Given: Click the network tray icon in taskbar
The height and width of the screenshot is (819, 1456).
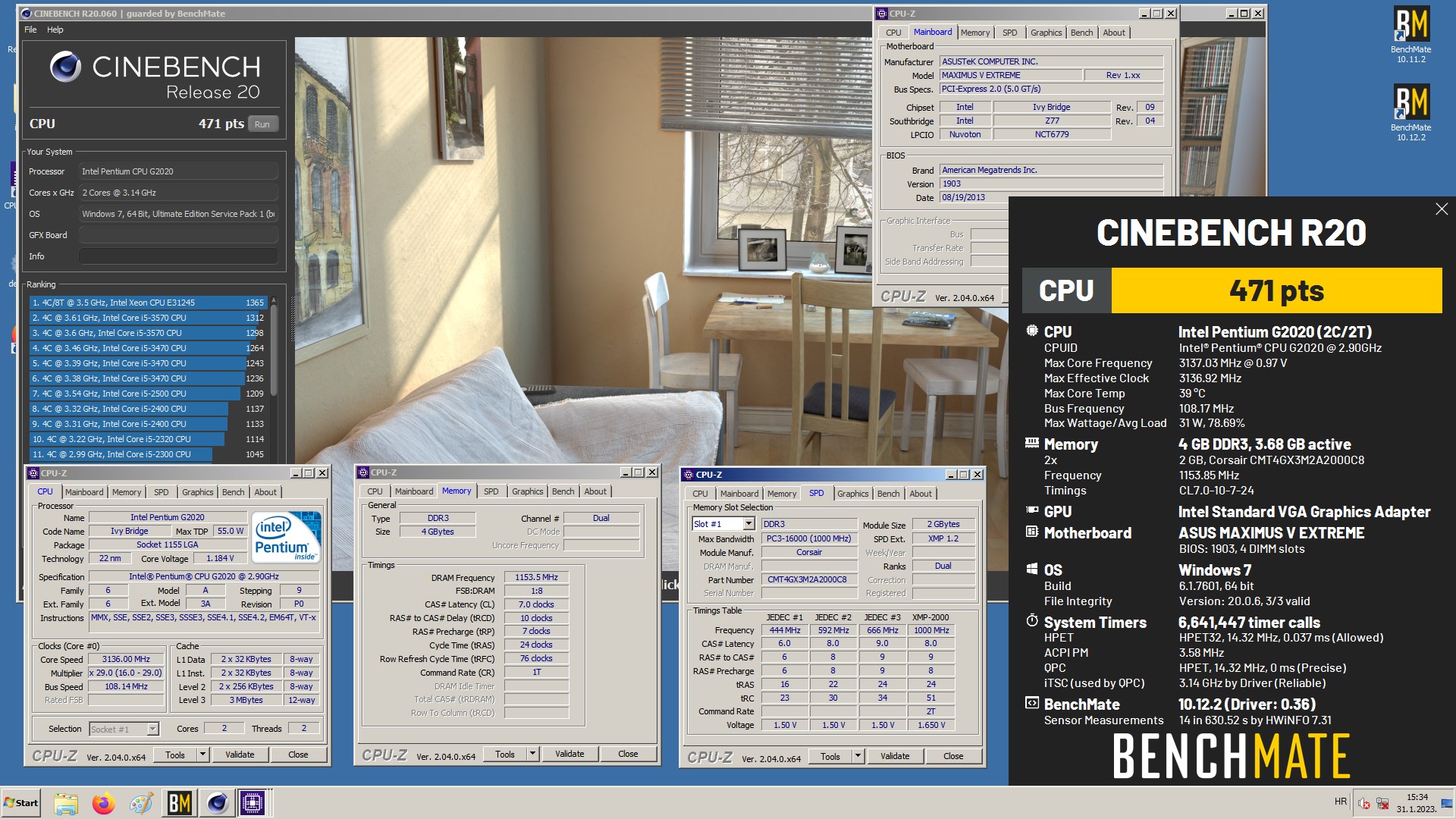Looking at the screenshot, I should coord(1382,803).
